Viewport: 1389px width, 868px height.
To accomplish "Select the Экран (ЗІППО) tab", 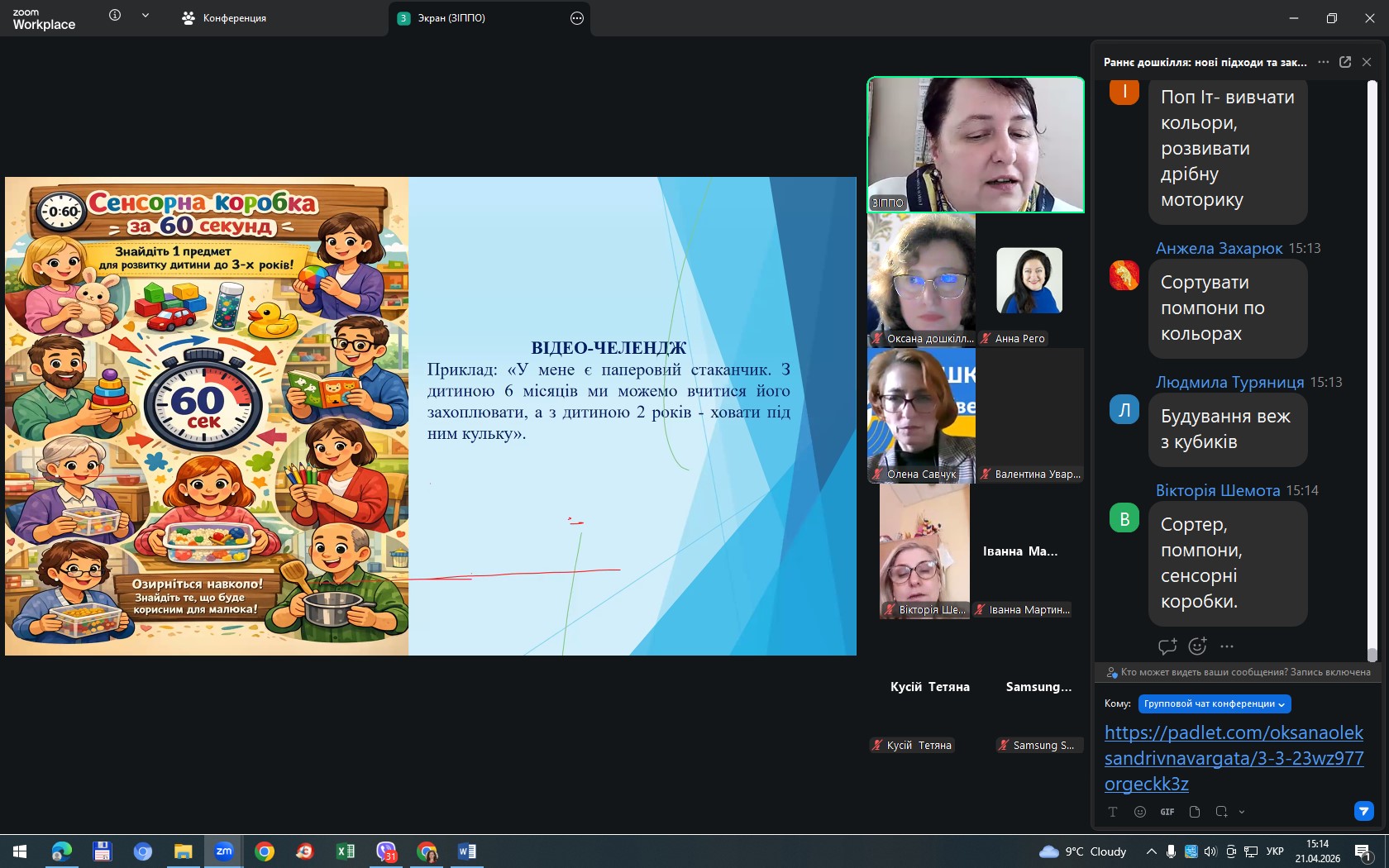I will pos(451,18).
